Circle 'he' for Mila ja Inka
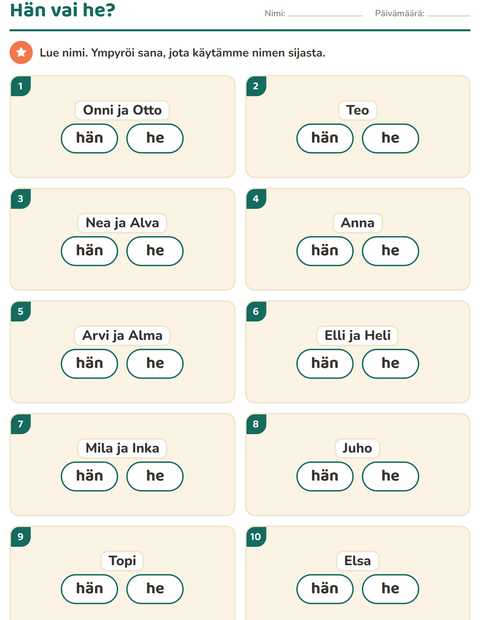480x620 pixels. pos(155,476)
